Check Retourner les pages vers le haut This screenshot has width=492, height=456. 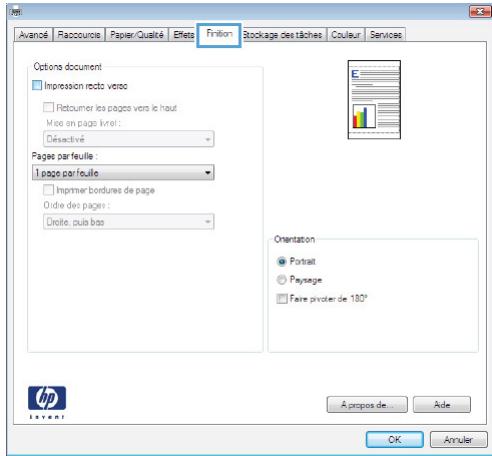[x=48, y=107]
